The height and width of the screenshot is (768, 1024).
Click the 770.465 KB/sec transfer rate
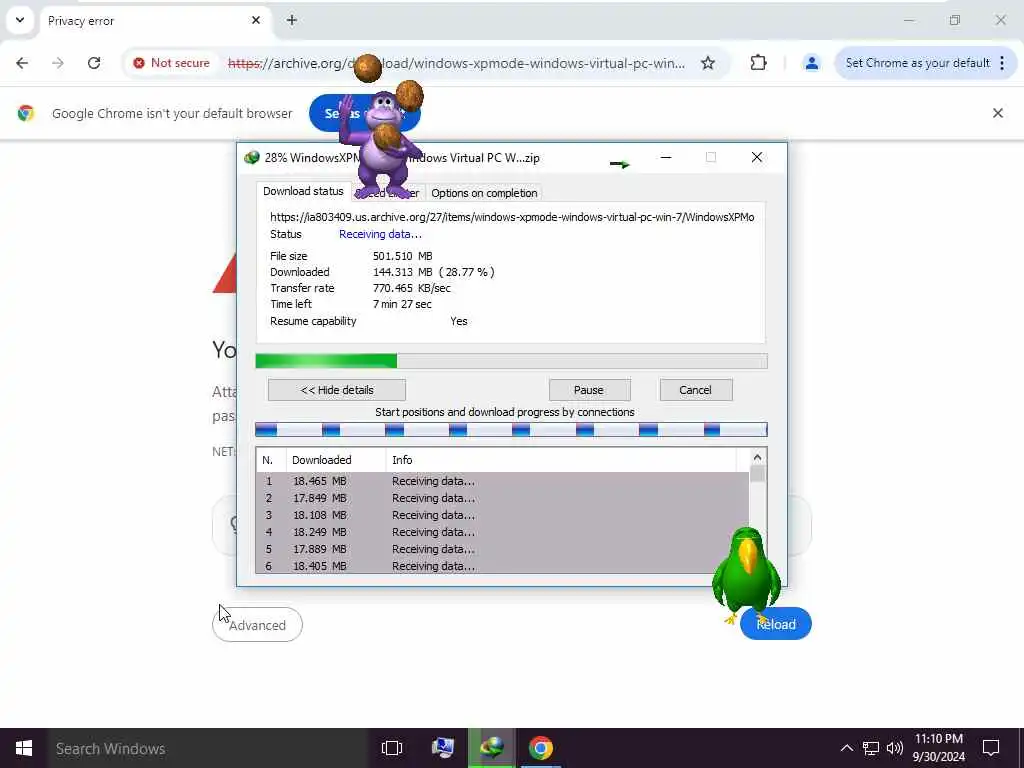[x=411, y=288]
